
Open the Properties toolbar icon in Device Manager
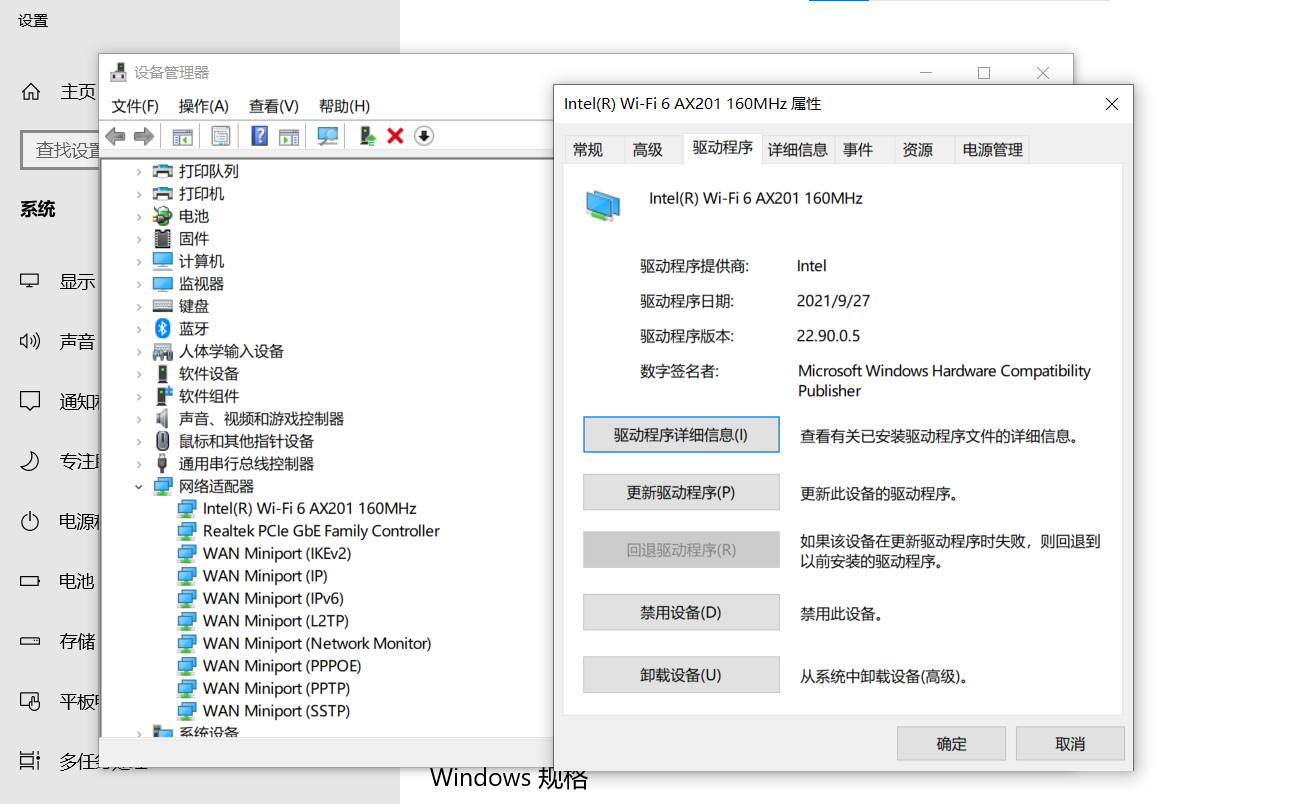point(221,136)
